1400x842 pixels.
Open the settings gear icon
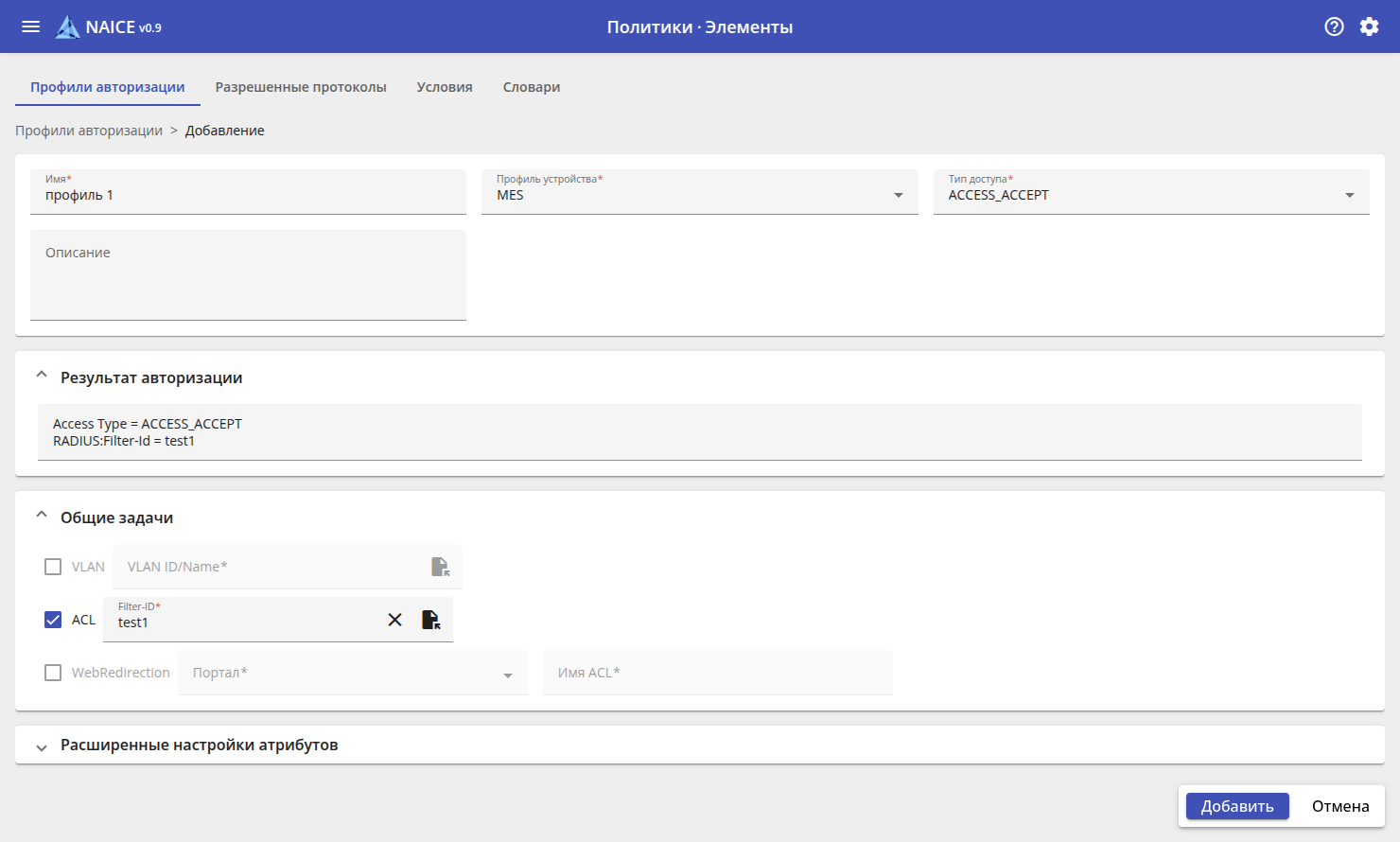click(1369, 26)
